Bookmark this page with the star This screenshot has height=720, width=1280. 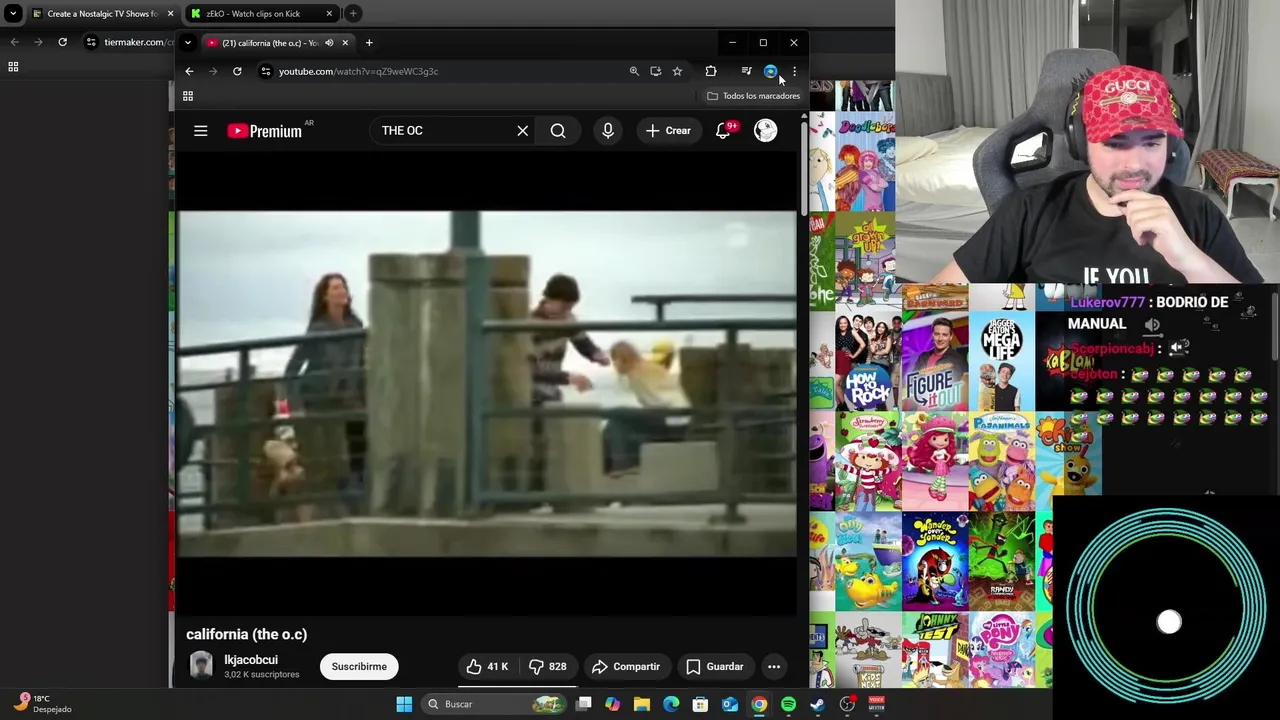click(x=677, y=71)
